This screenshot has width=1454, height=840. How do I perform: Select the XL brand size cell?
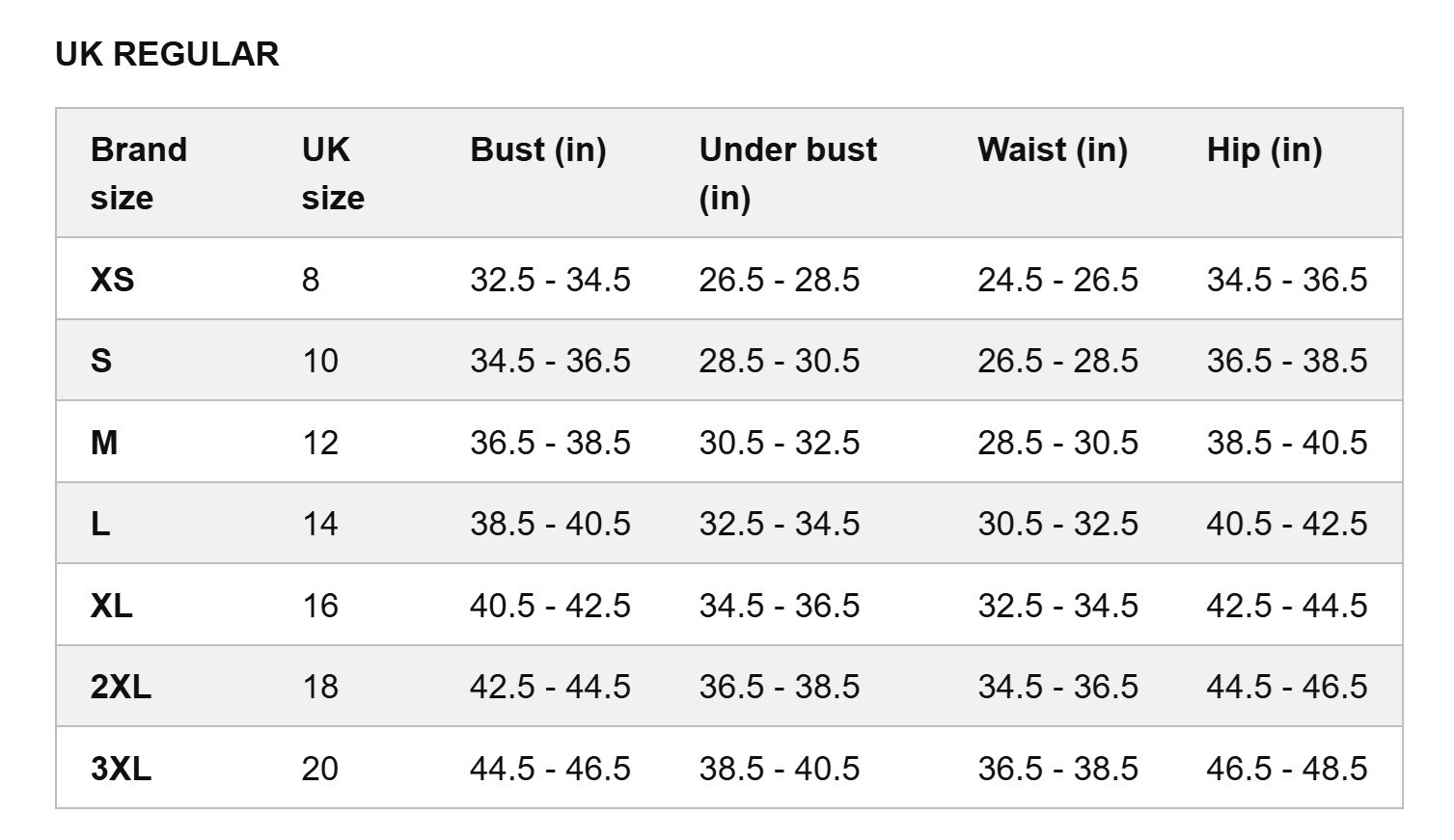[111, 606]
